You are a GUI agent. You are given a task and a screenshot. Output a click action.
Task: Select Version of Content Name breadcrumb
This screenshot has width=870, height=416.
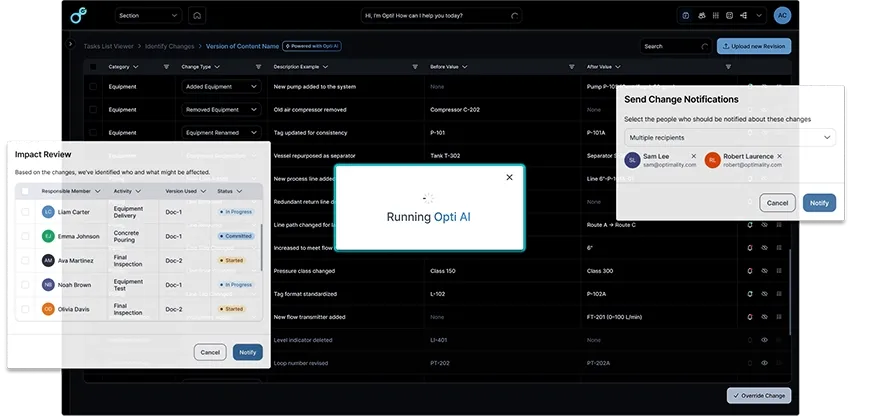point(242,46)
